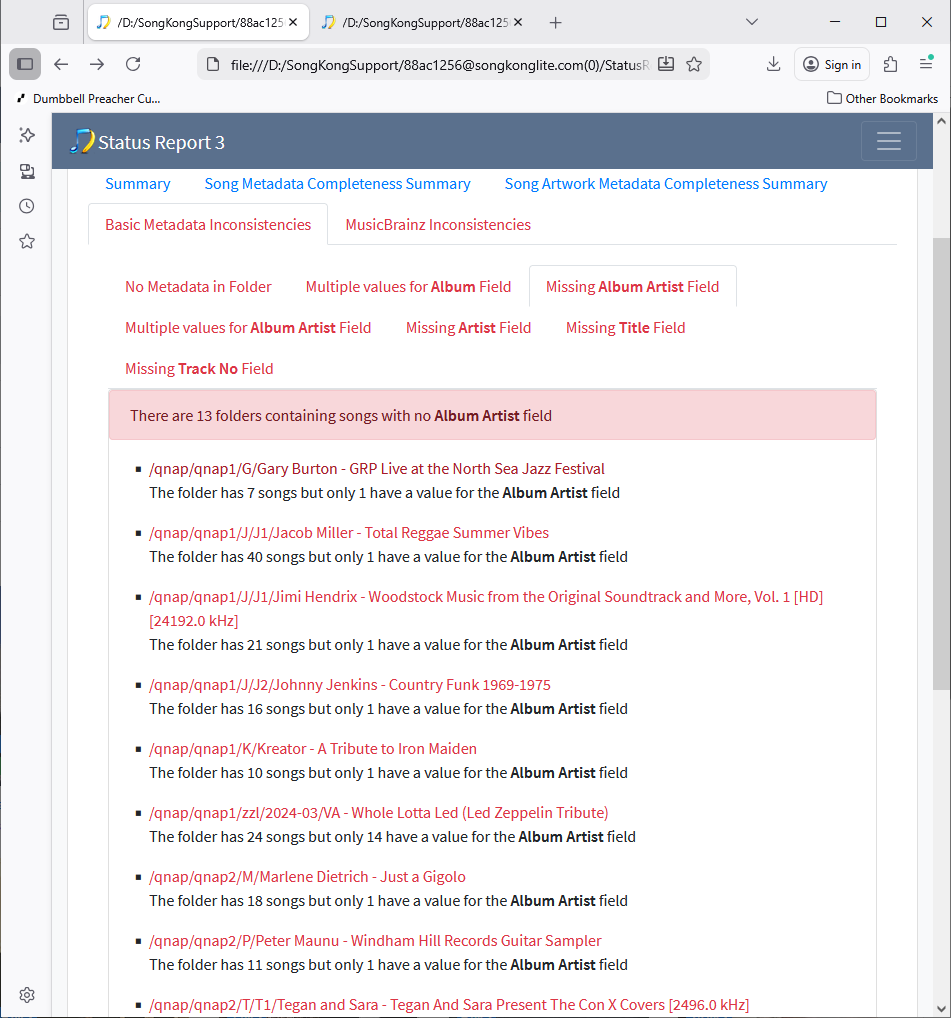Toggle the Status Report hamburger navigation menu
Screen dimensions: 951x1018
888,142
